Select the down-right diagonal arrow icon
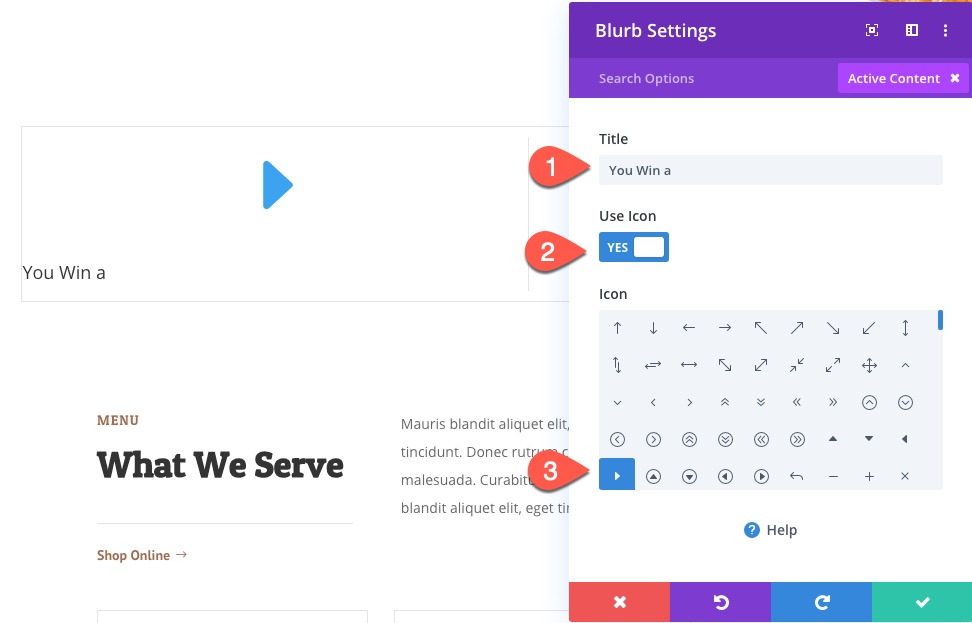This screenshot has height=623, width=972. point(833,328)
